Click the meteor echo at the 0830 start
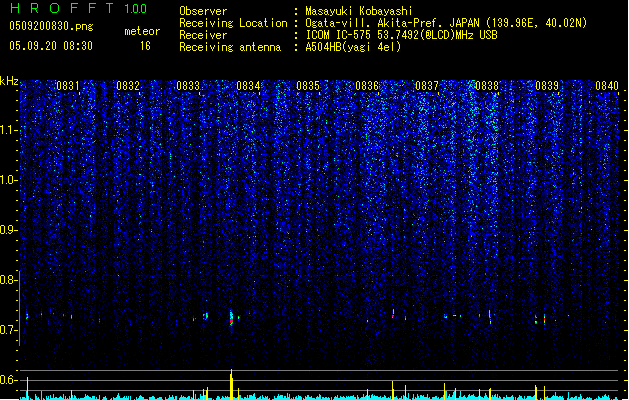 (27, 316)
